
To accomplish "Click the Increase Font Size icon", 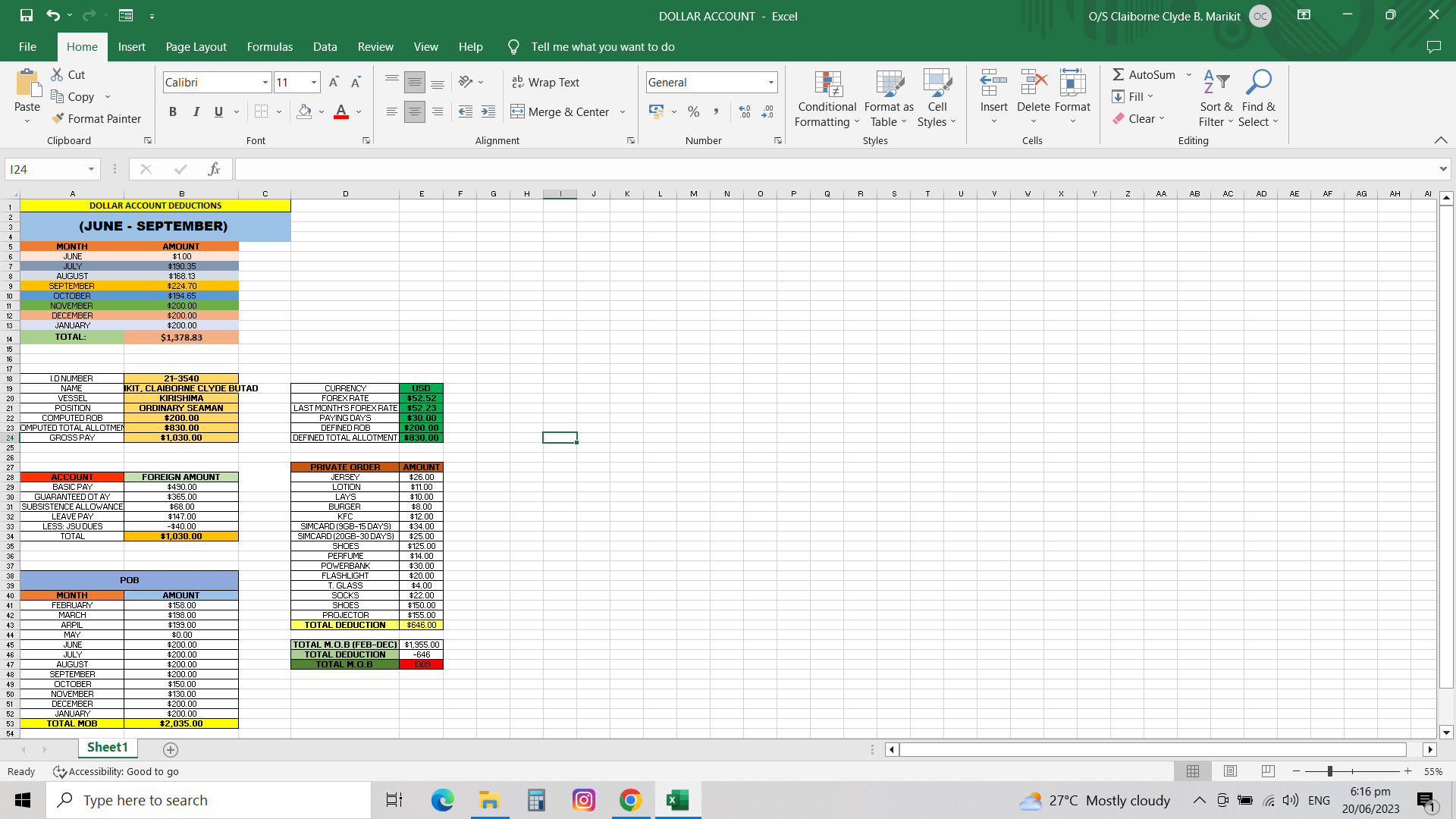I will click(x=334, y=83).
